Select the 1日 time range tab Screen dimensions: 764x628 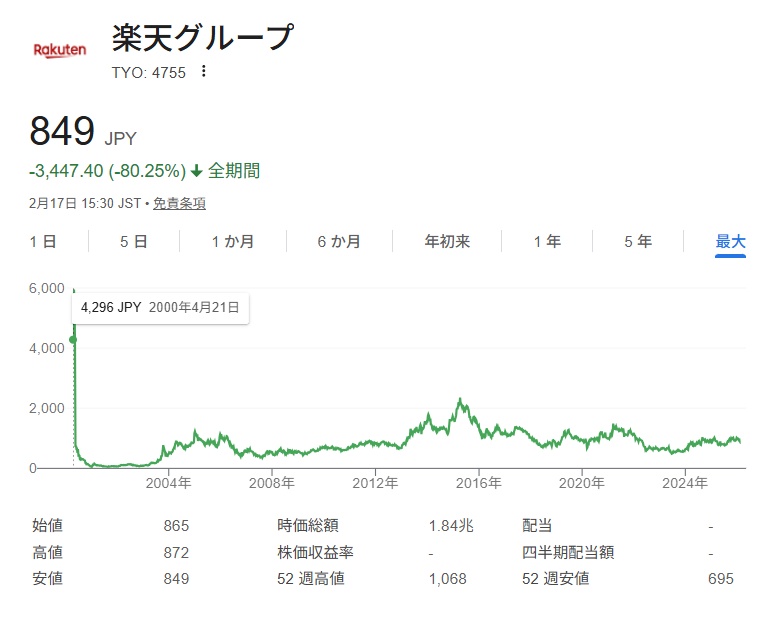tap(43, 242)
